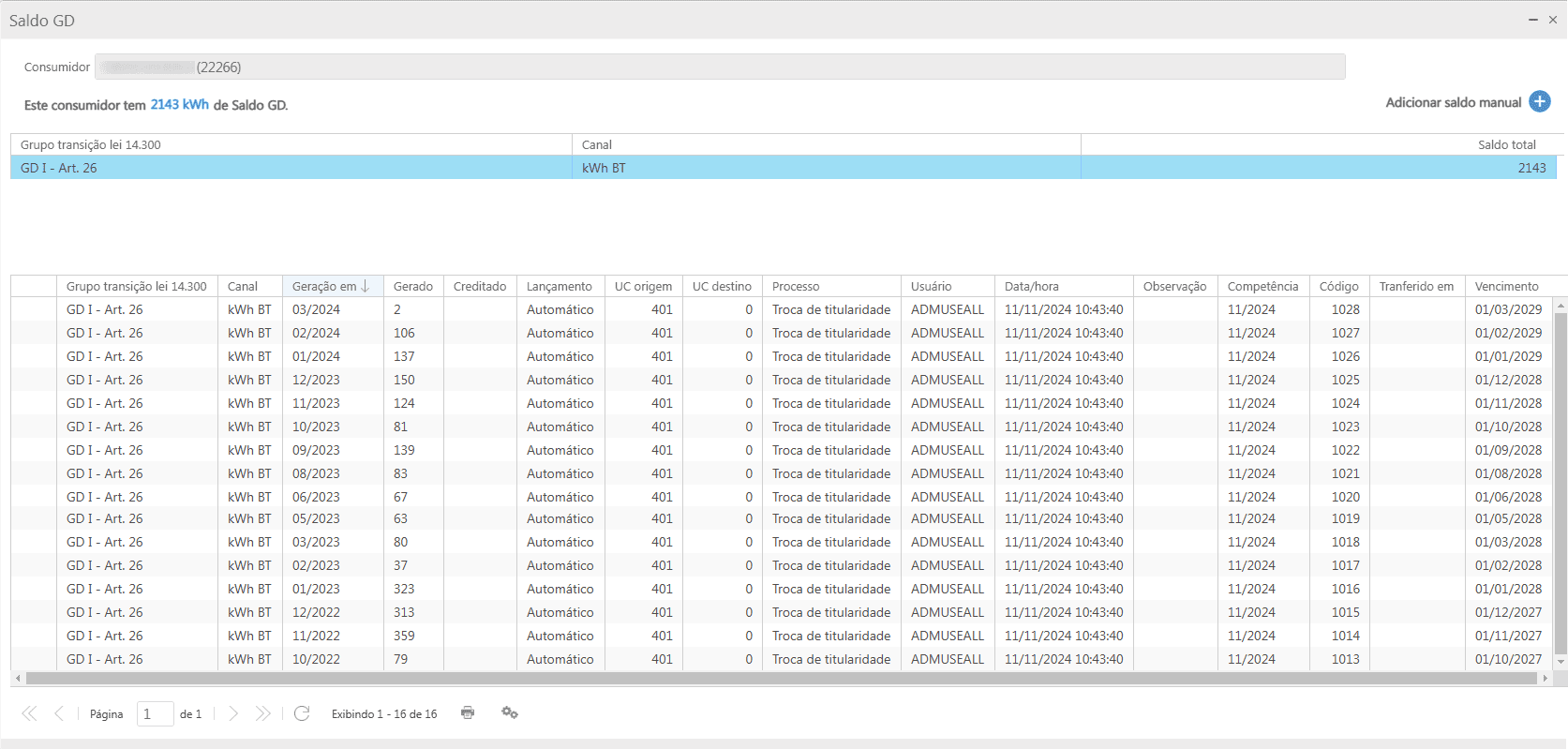Click the Saldo total column header
Image resolution: width=1568 pixels, height=749 pixels.
click(1506, 145)
